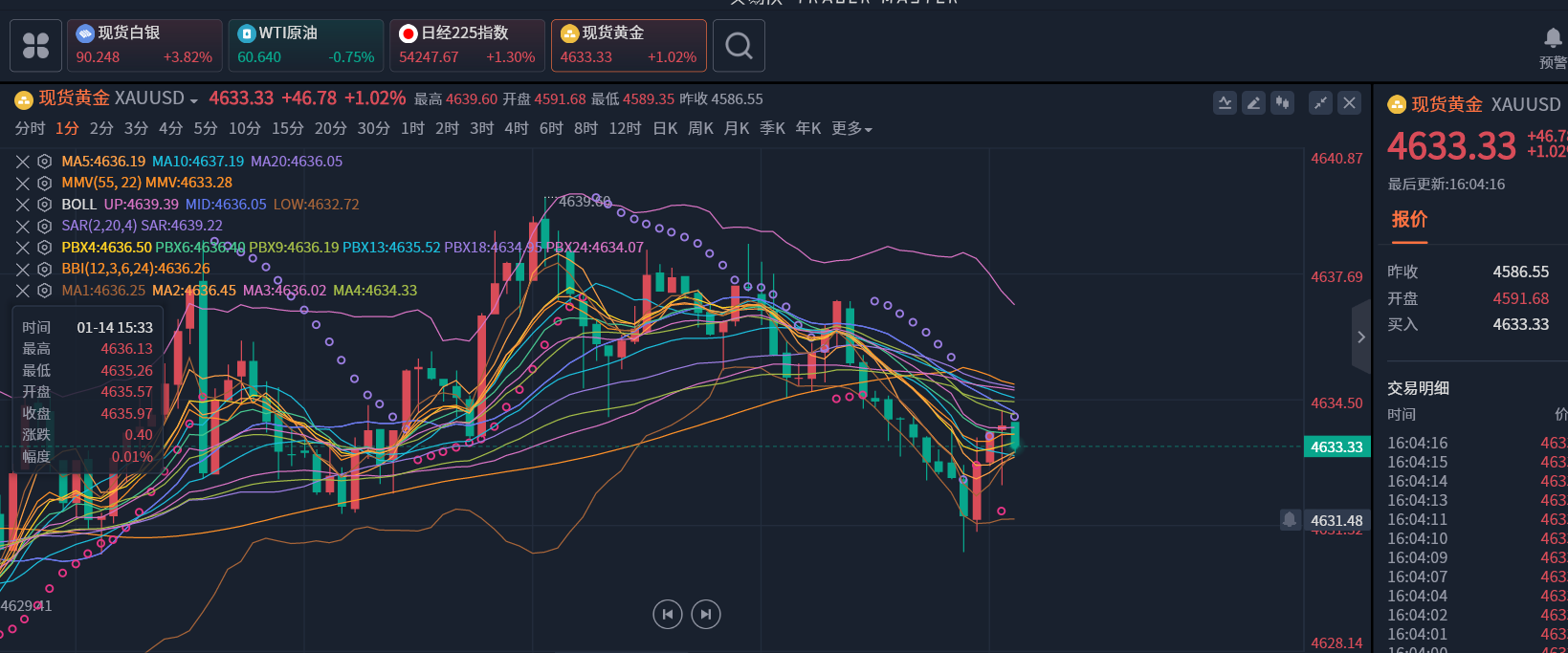Image resolution: width=1568 pixels, height=653 pixels.
Task: Open the indicator line chart tool
Action: [1225, 103]
